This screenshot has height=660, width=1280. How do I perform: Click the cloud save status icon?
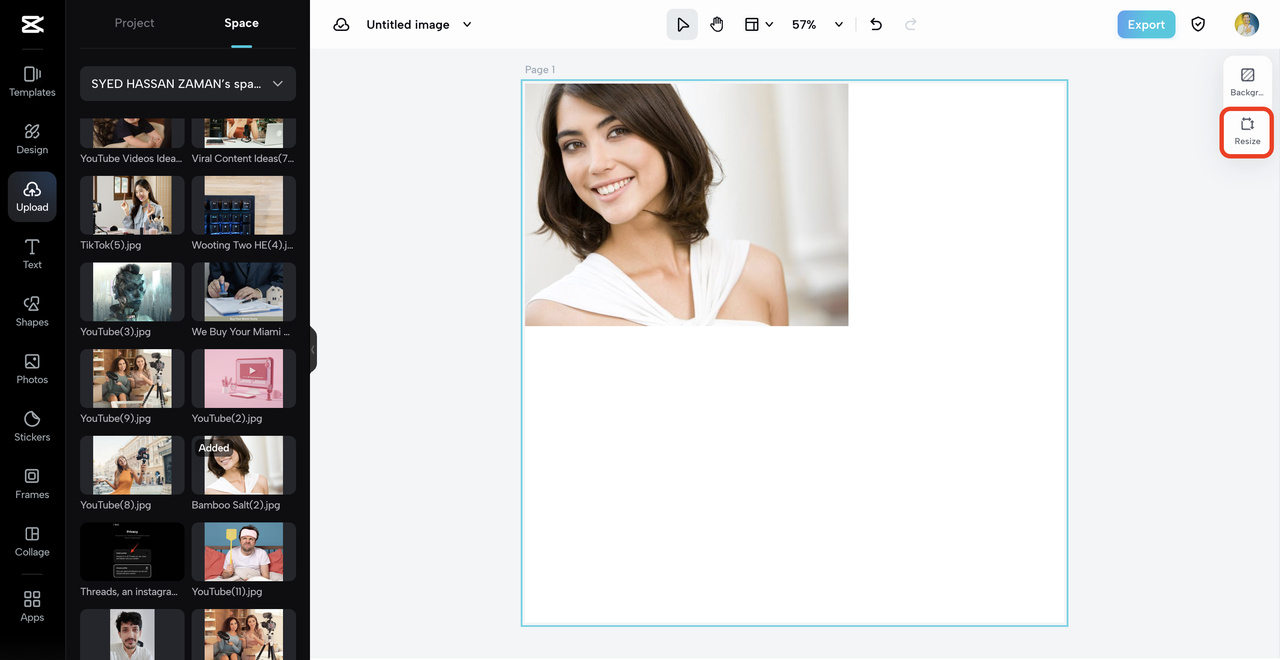pos(341,24)
